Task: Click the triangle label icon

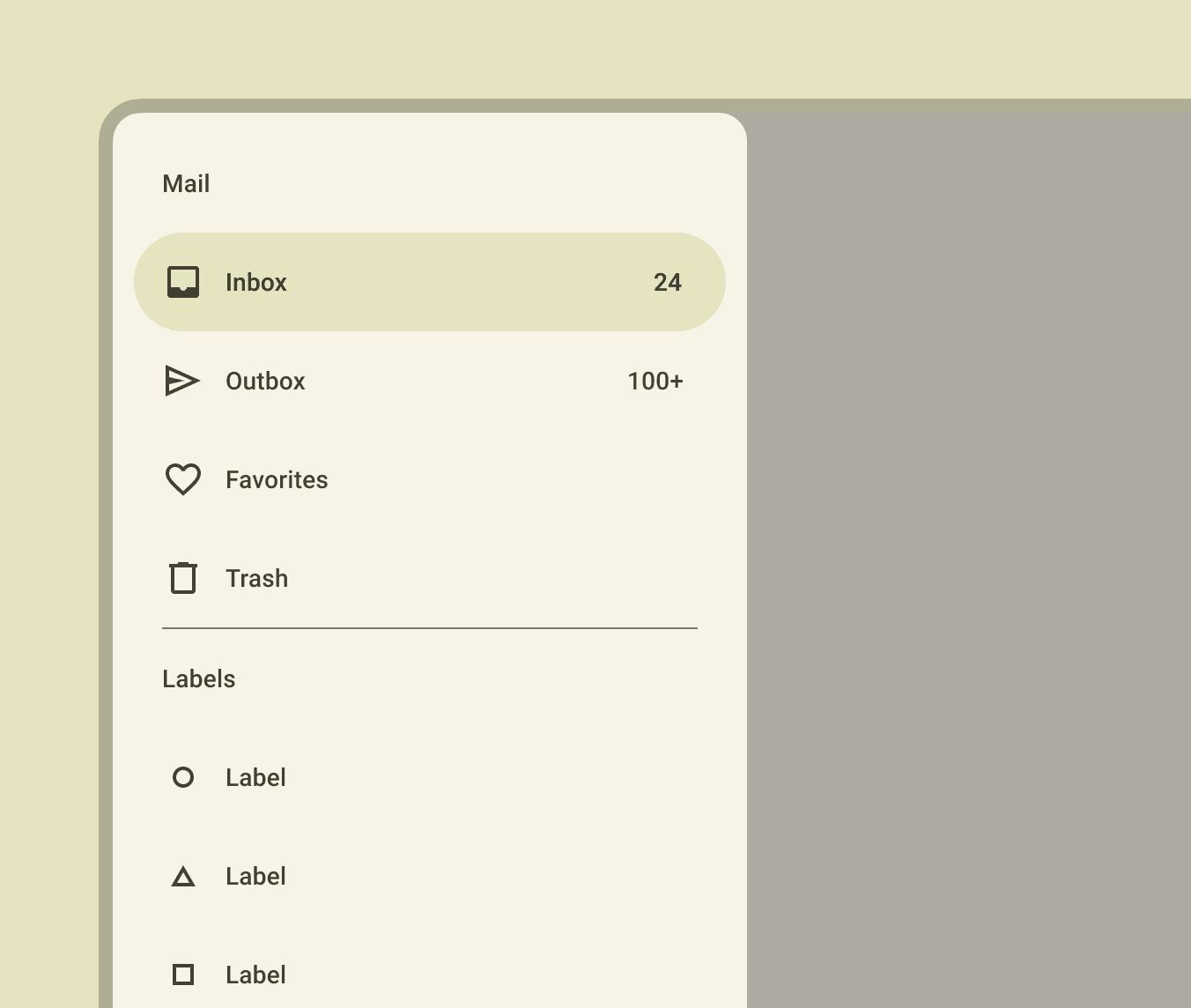Action: coord(183,876)
